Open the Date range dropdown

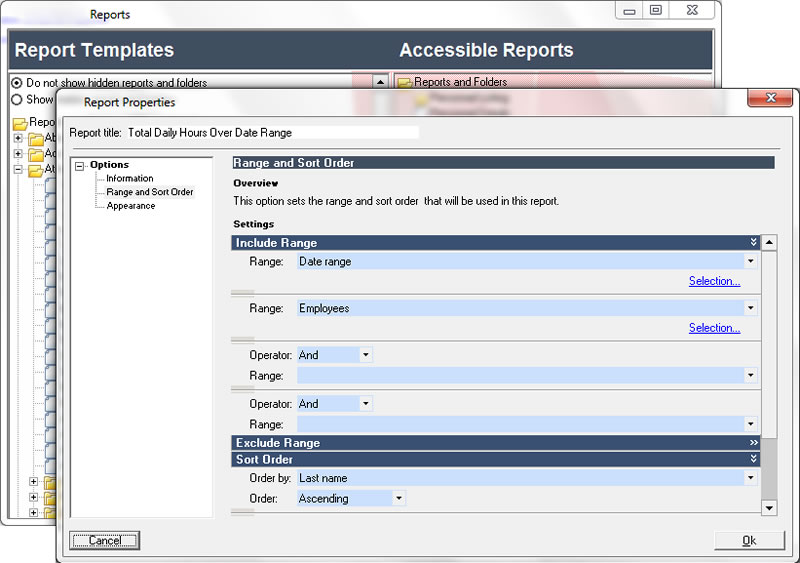(x=750, y=261)
